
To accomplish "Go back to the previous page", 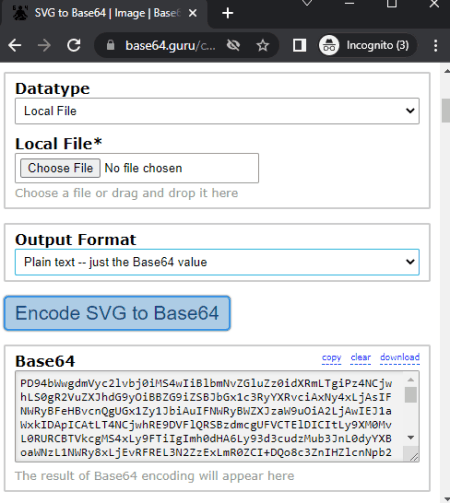I will pos(15,45).
